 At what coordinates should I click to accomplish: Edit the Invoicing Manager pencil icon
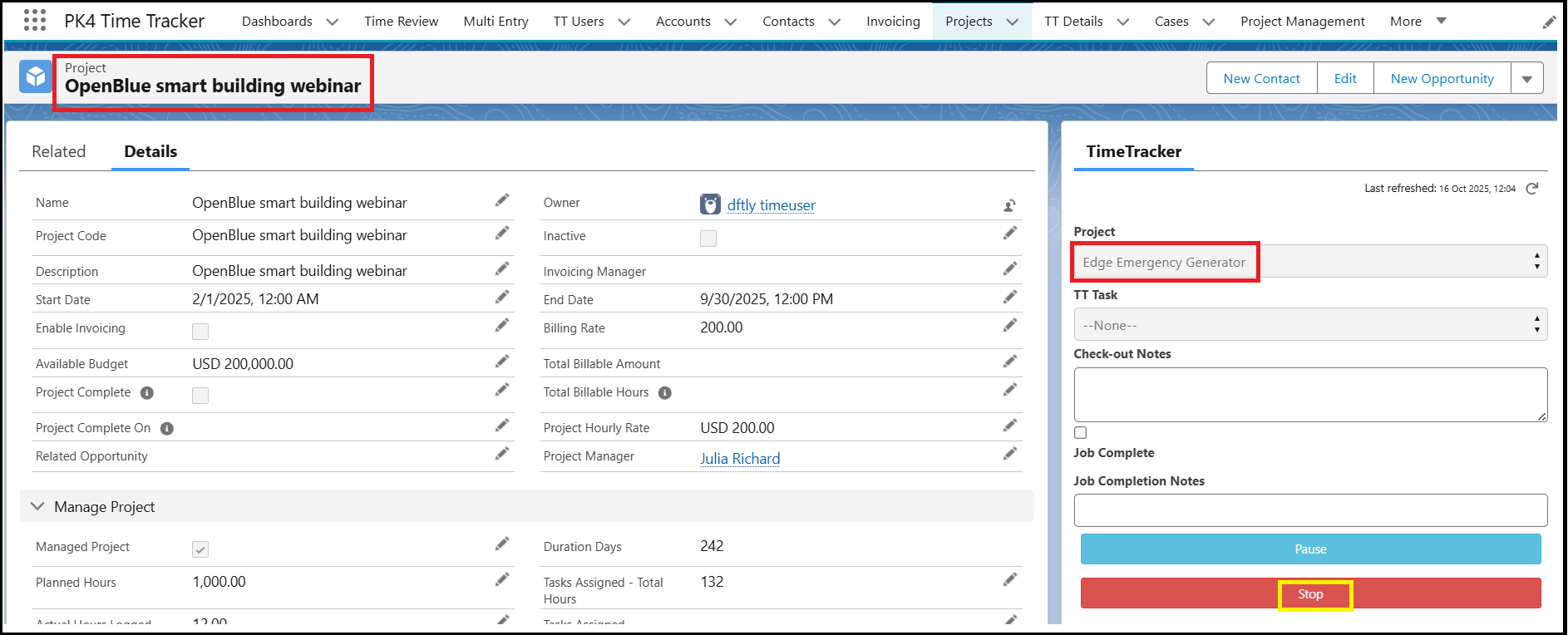coord(1010,269)
